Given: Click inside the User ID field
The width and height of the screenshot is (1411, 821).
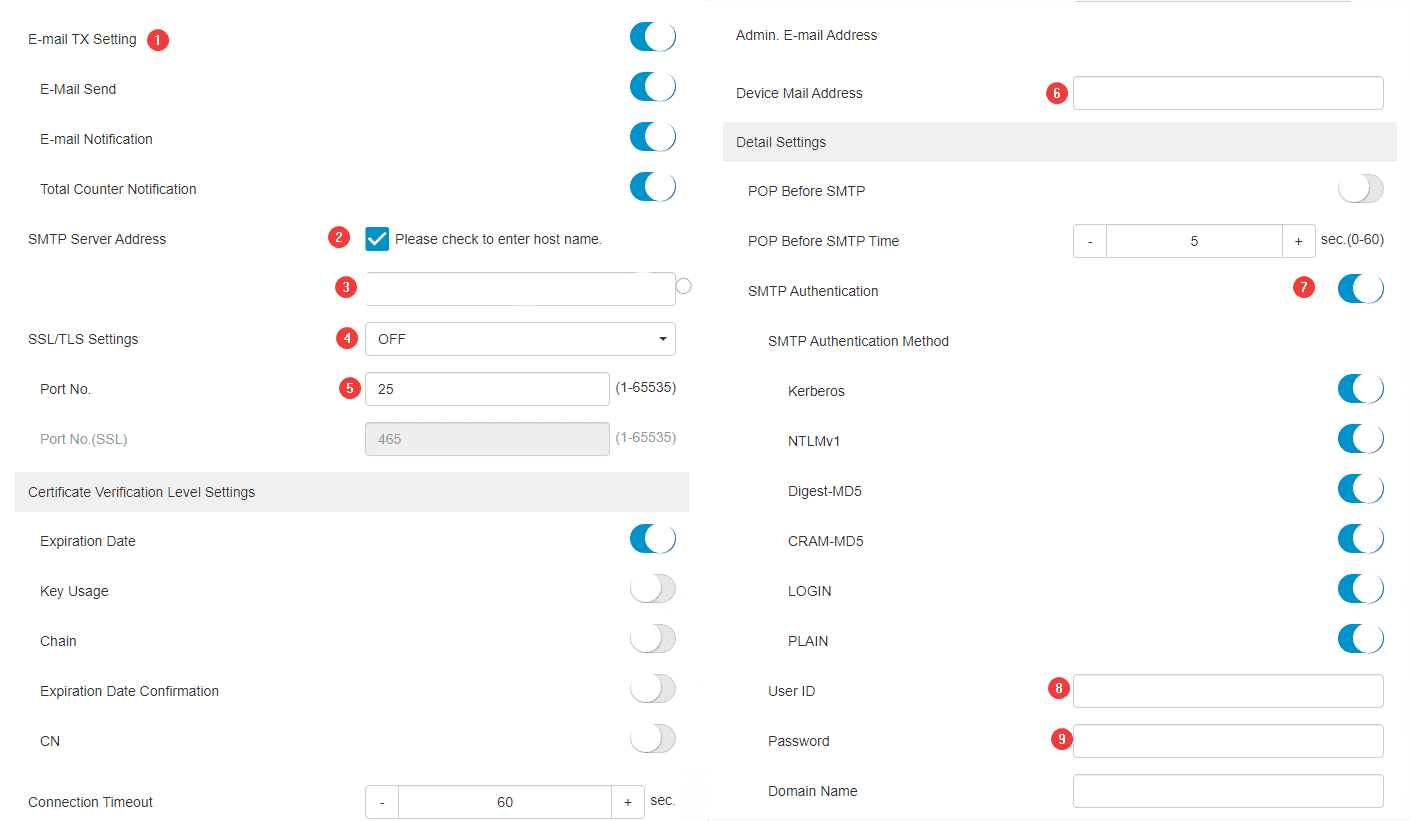Looking at the screenshot, I should pos(1227,690).
